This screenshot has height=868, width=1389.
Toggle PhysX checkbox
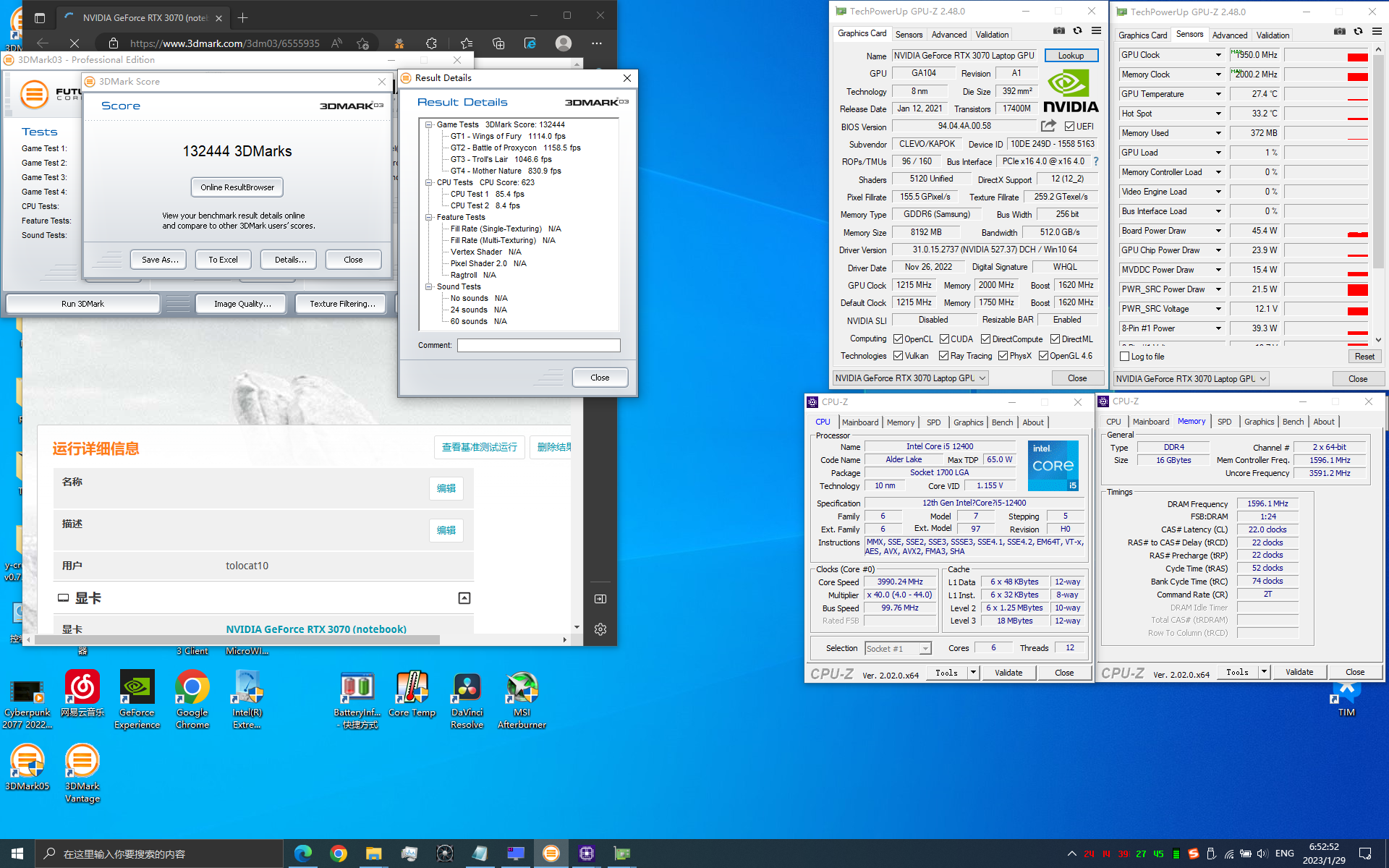1003,356
